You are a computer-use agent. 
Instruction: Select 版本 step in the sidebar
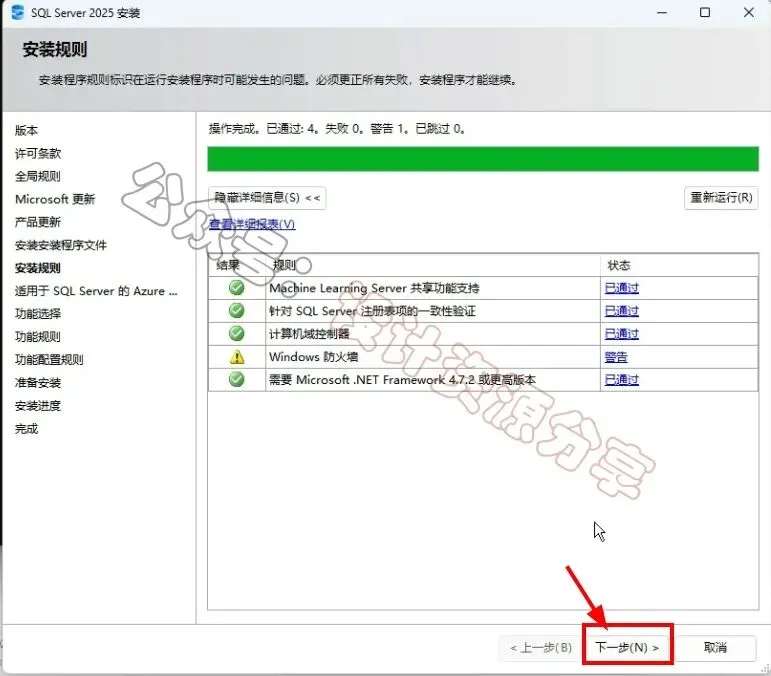[26, 130]
